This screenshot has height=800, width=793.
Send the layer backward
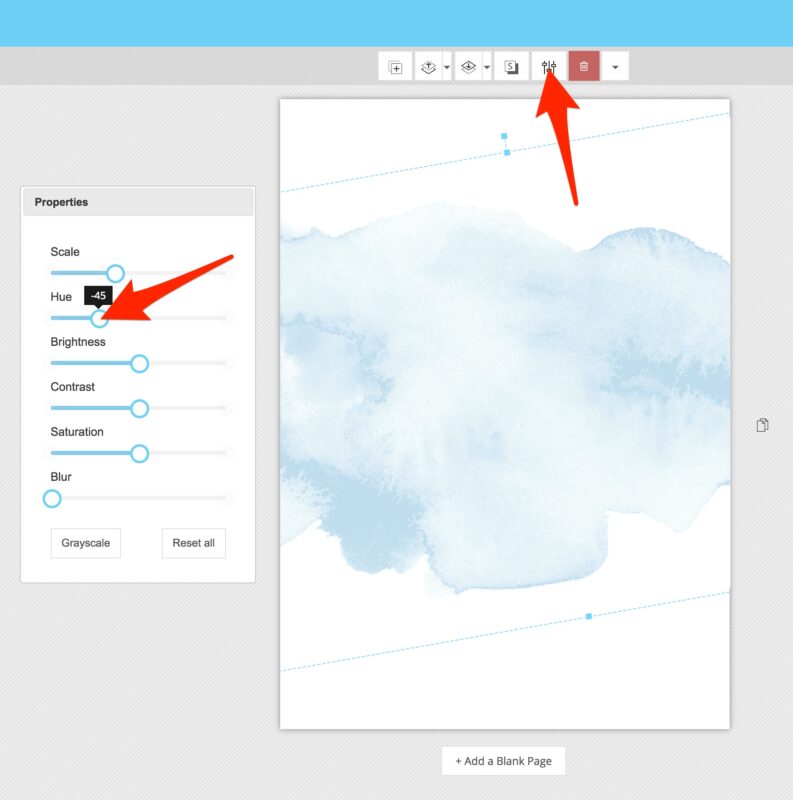(468, 67)
